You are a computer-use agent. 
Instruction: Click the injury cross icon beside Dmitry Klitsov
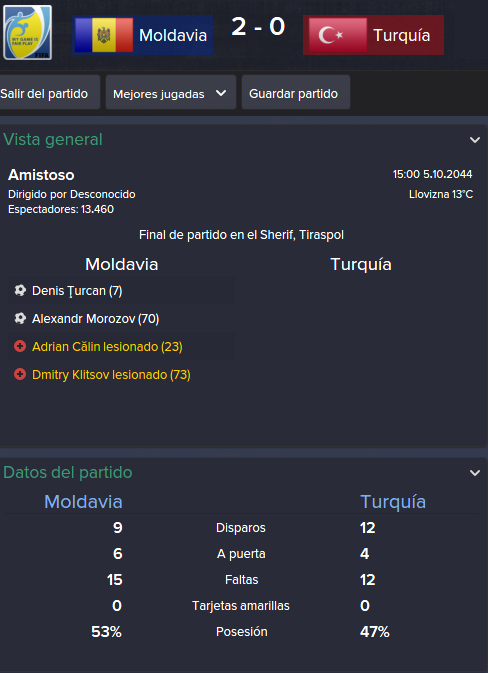tap(20, 374)
